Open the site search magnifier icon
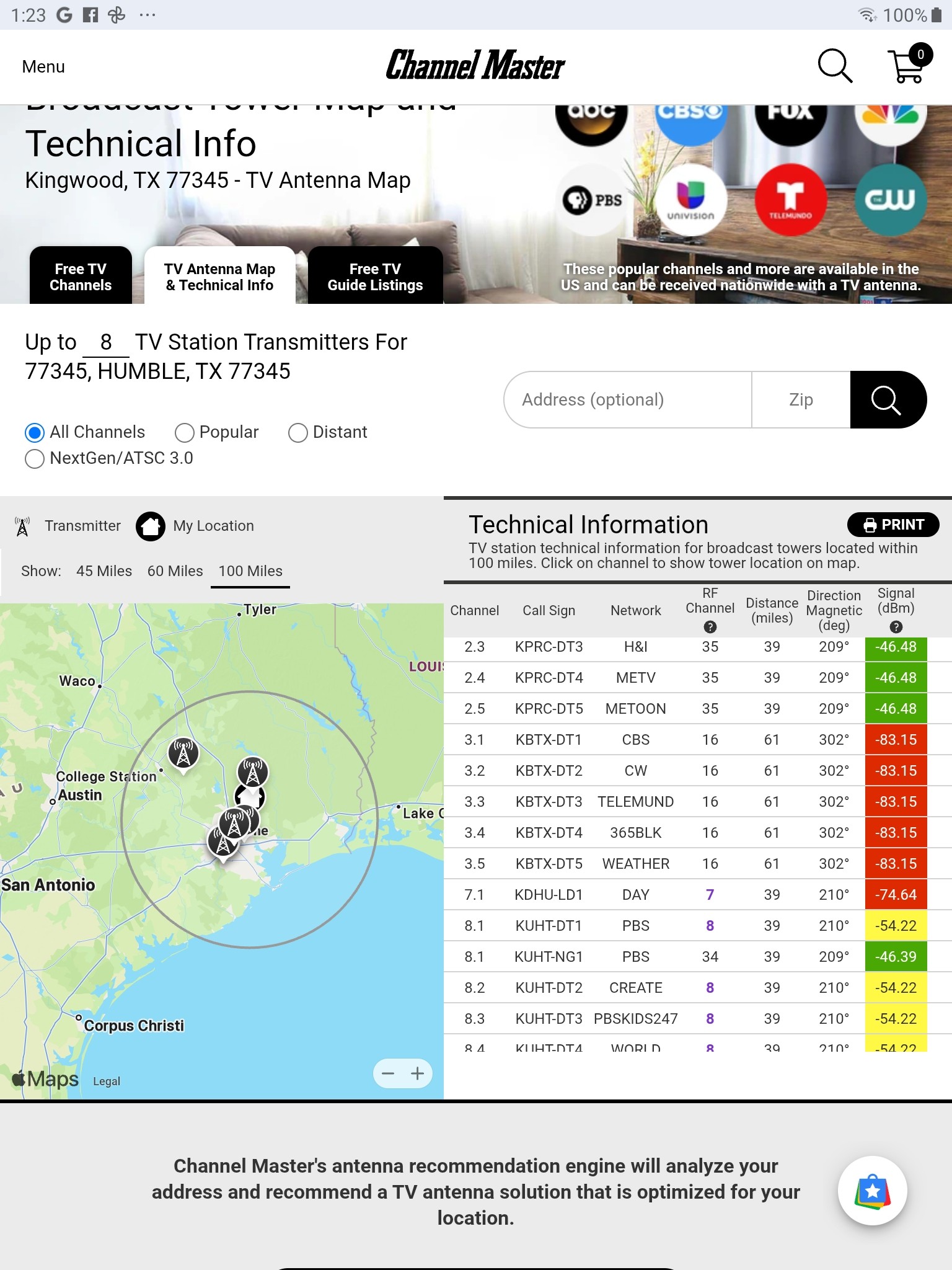952x1270 pixels. pyautogui.click(x=835, y=66)
